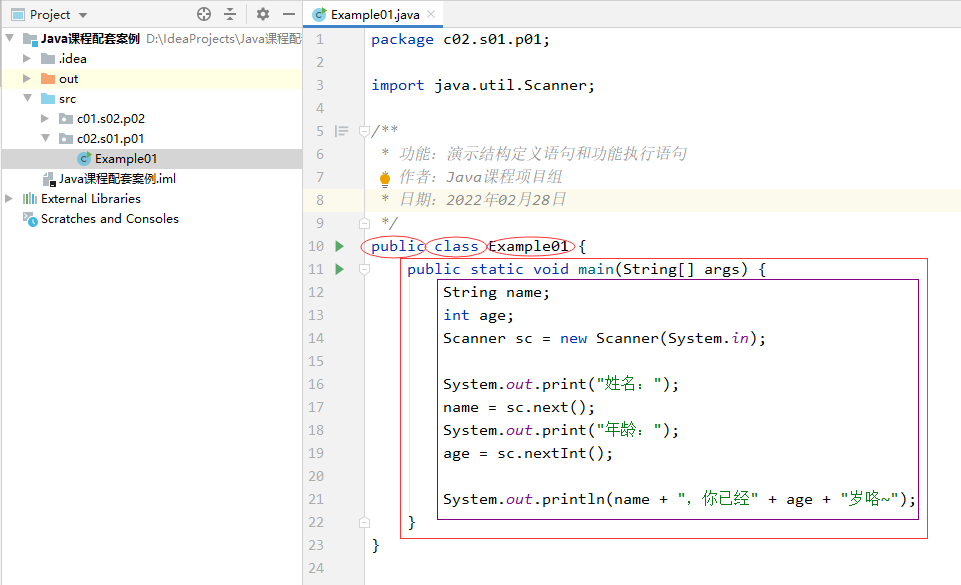Open Project panel settings gear
The height and width of the screenshot is (585, 961).
point(263,14)
